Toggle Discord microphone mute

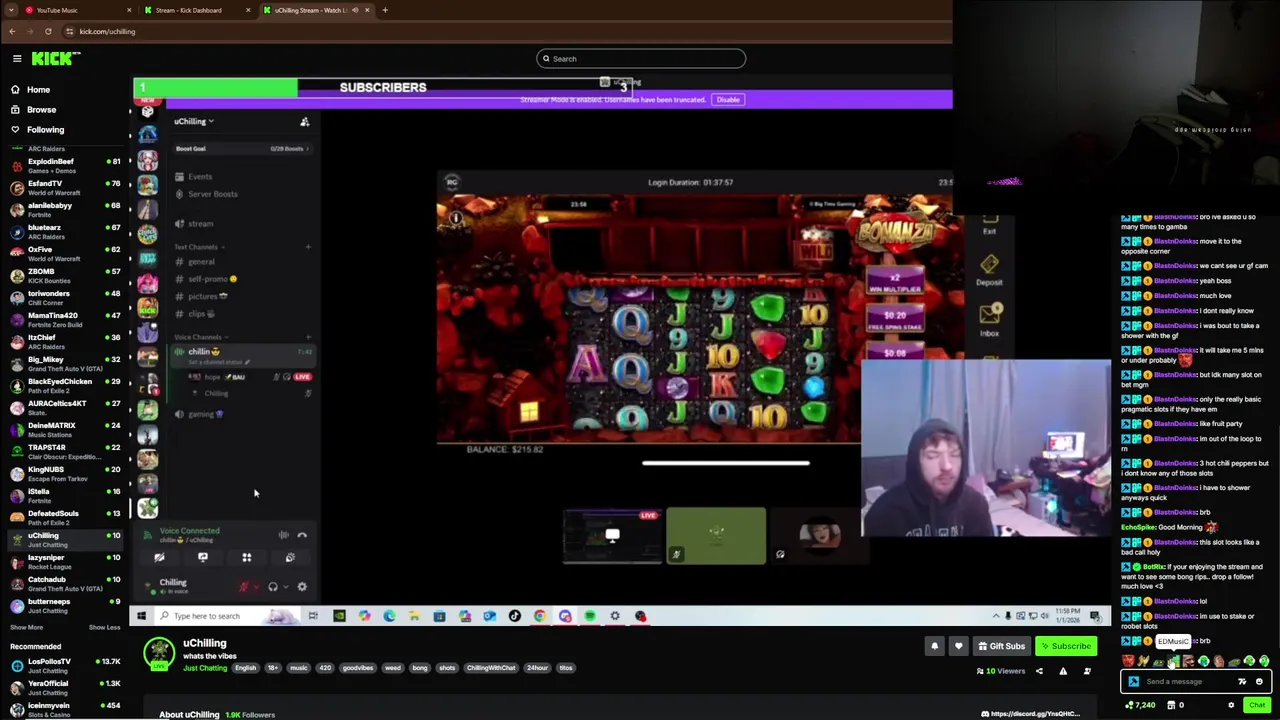(x=244, y=587)
